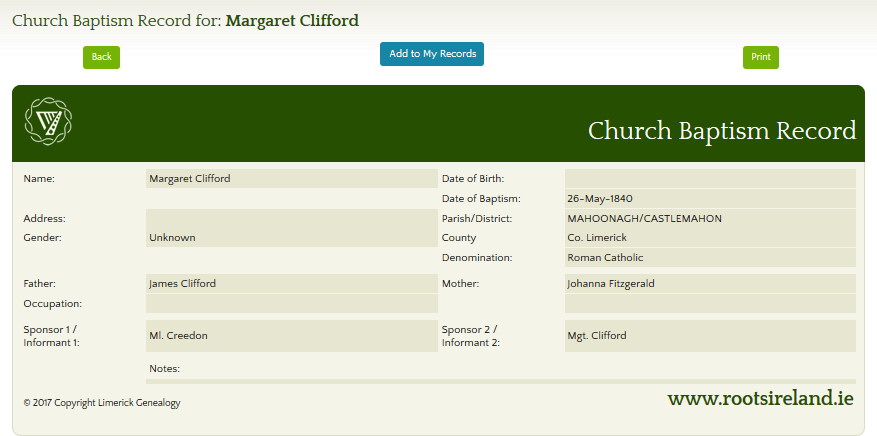Click the empty Occupation field
Viewport: 877px width, 436px height.
click(x=291, y=303)
